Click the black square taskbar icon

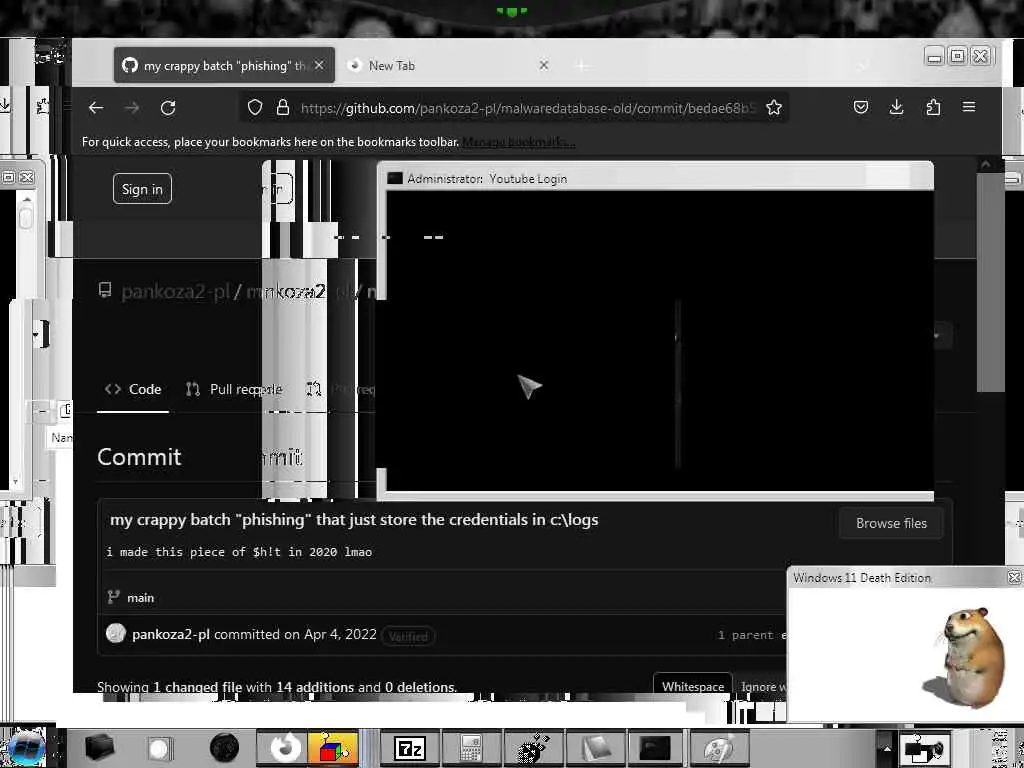[99, 748]
